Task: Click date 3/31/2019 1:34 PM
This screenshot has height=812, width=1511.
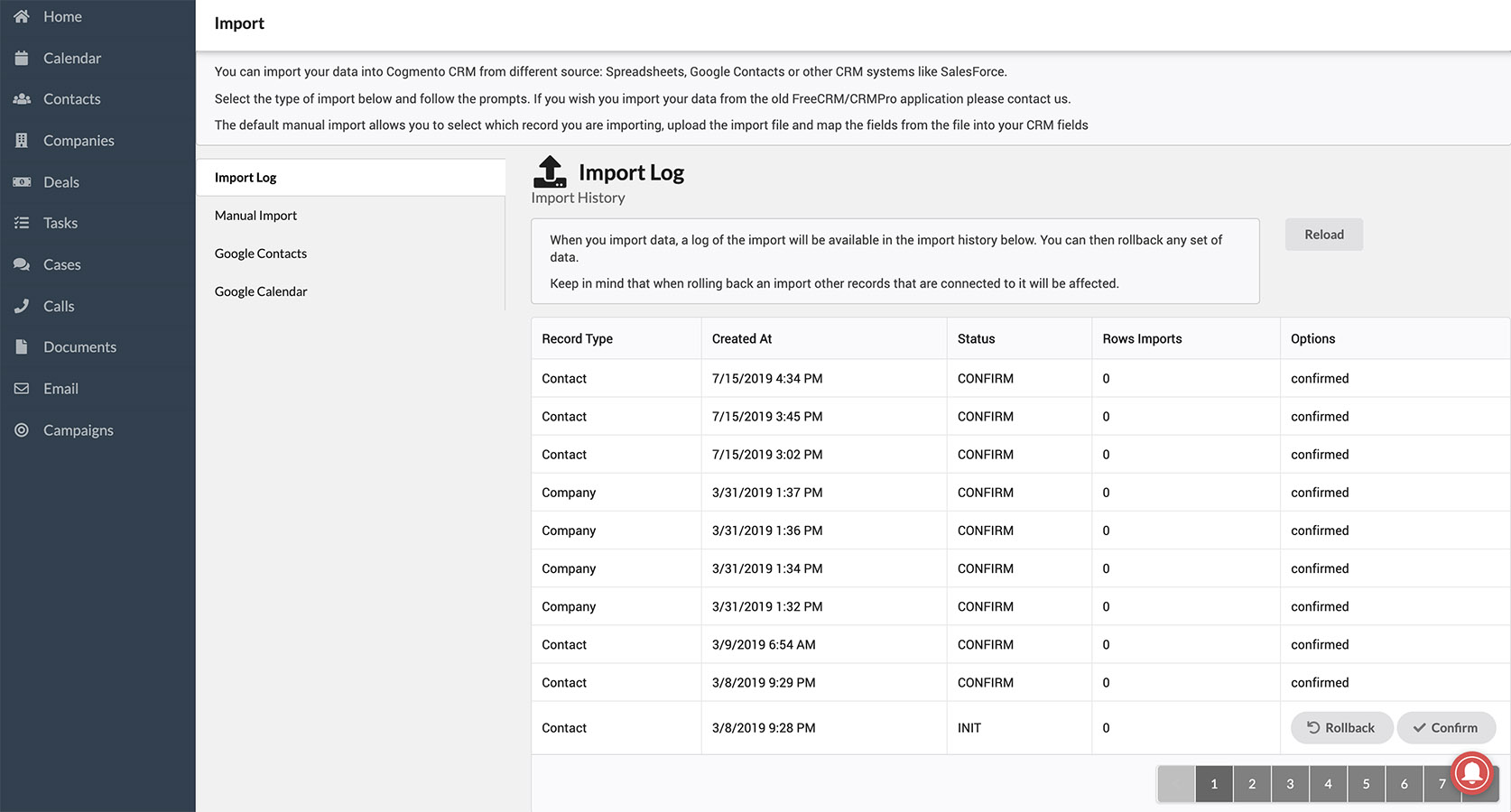Action: coord(767,568)
